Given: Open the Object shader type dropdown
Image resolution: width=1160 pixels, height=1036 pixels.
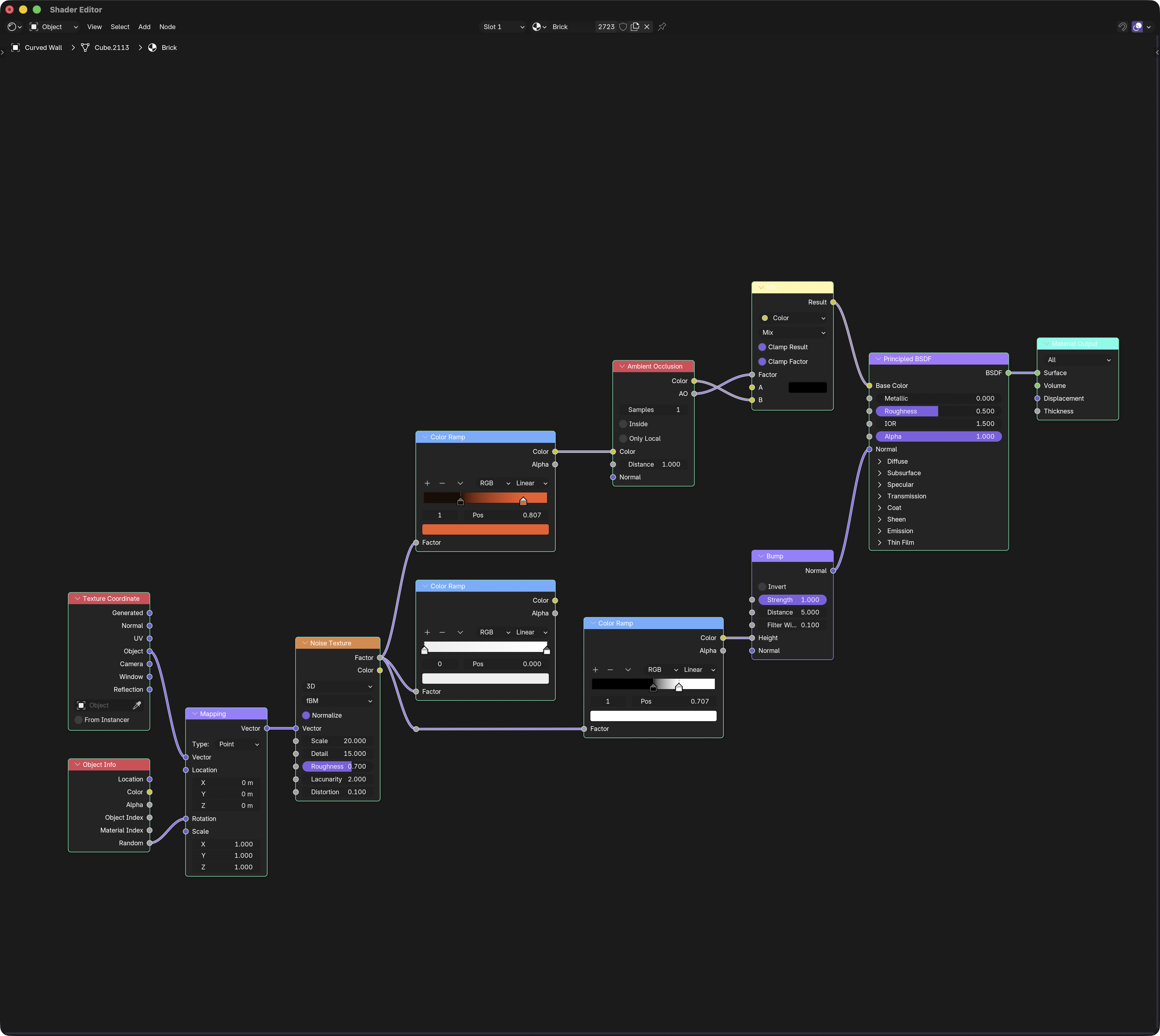Looking at the screenshot, I should pyautogui.click(x=54, y=27).
